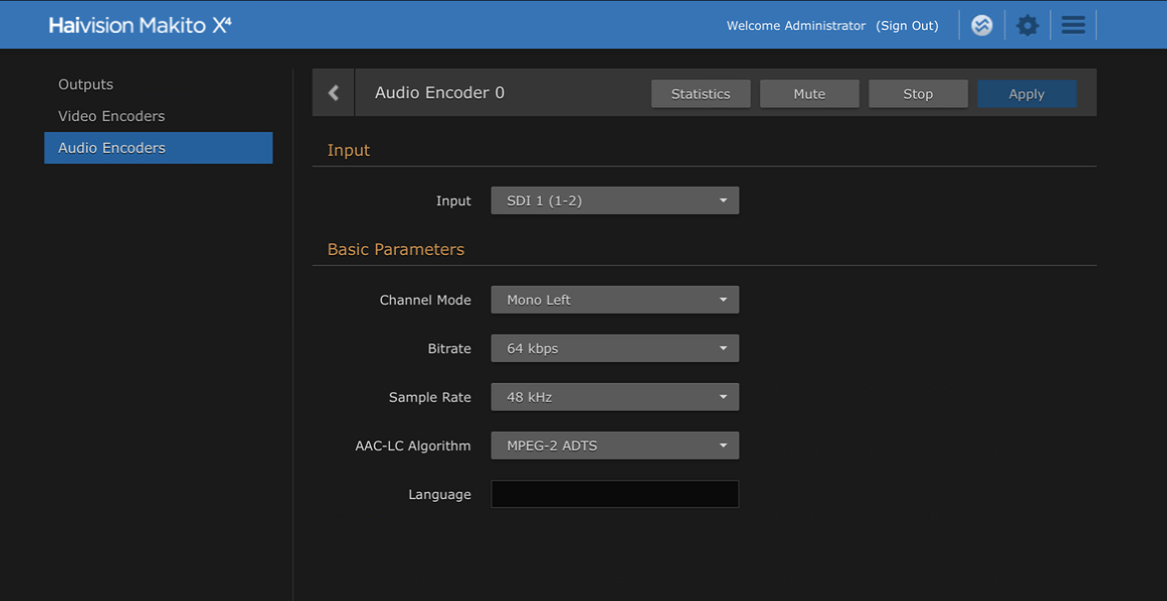Viewport: 1167px width, 601px height.
Task: Click the back arrow beside Audio Encoder 0
Action: [333, 93]
